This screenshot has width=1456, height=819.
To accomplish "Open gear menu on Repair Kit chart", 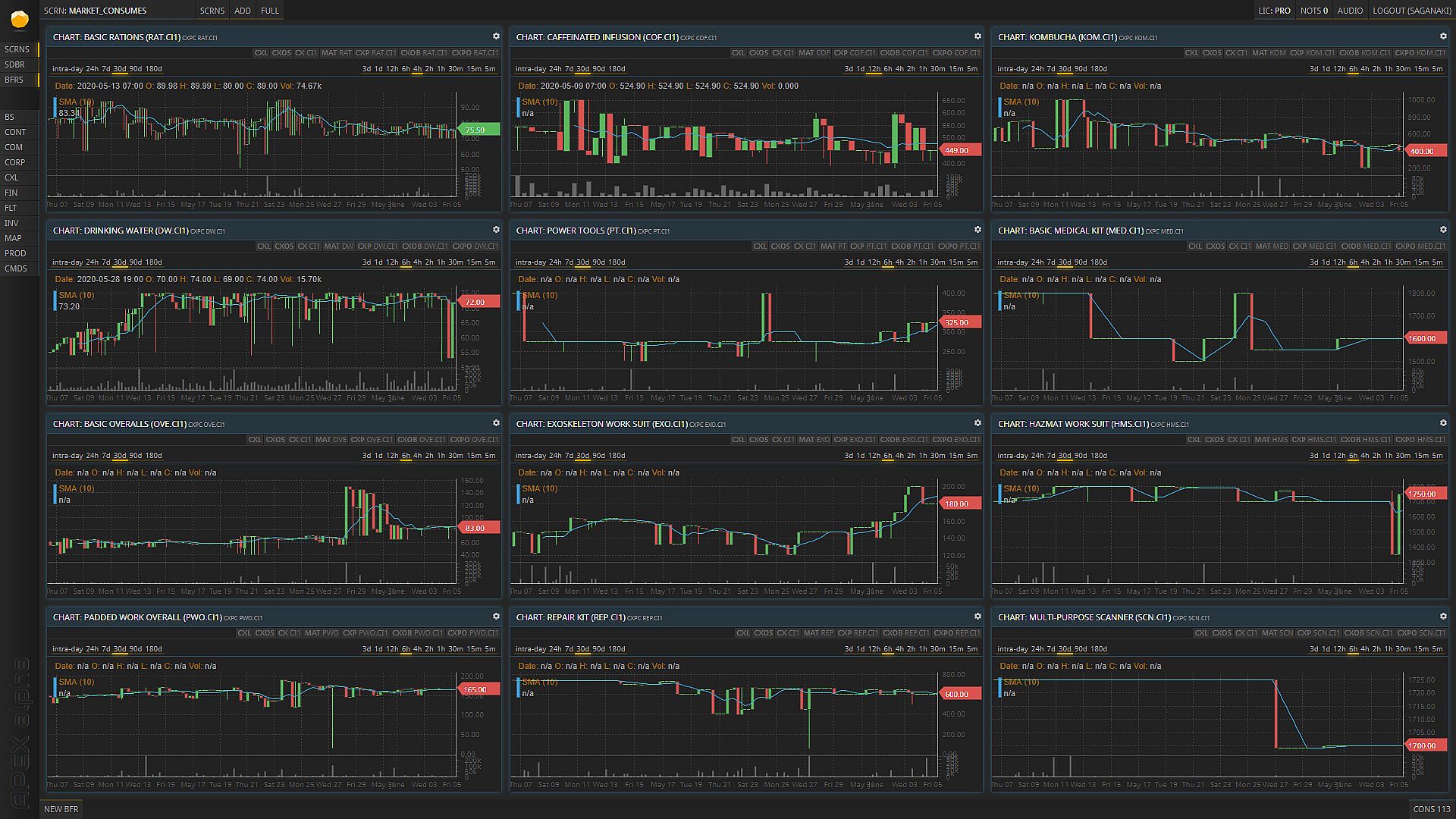I will (x=977, y=617).
